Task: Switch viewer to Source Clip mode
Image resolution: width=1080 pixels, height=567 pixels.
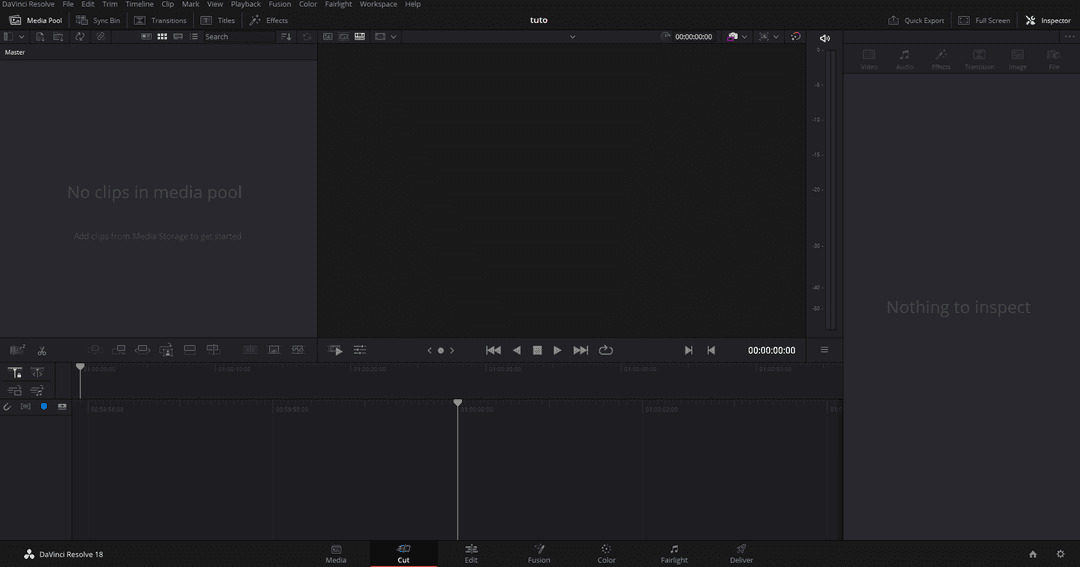Action: tap(328, 37)
